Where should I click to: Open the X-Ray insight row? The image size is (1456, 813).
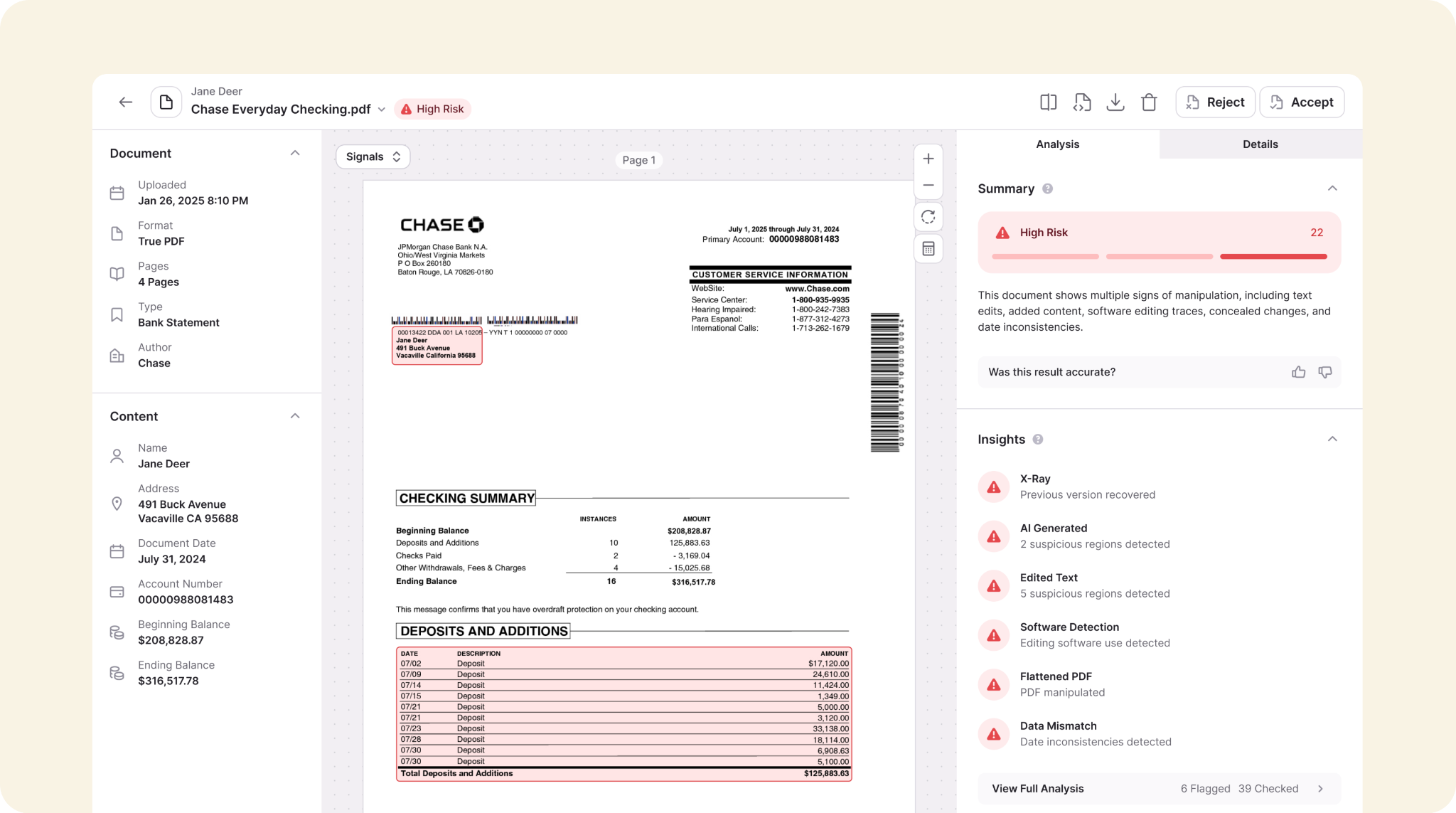click(1159, 487)
